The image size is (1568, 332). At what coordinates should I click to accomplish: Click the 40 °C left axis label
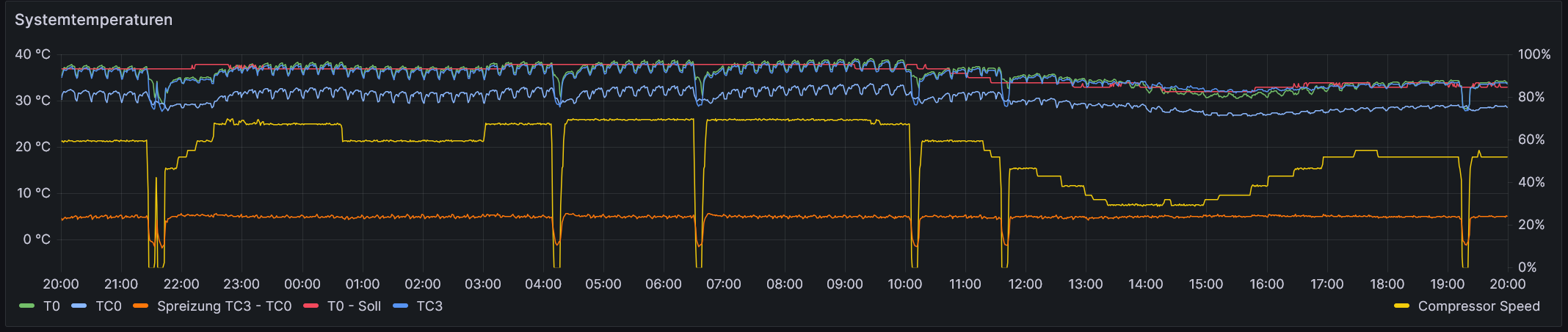[x=33, y=54]
